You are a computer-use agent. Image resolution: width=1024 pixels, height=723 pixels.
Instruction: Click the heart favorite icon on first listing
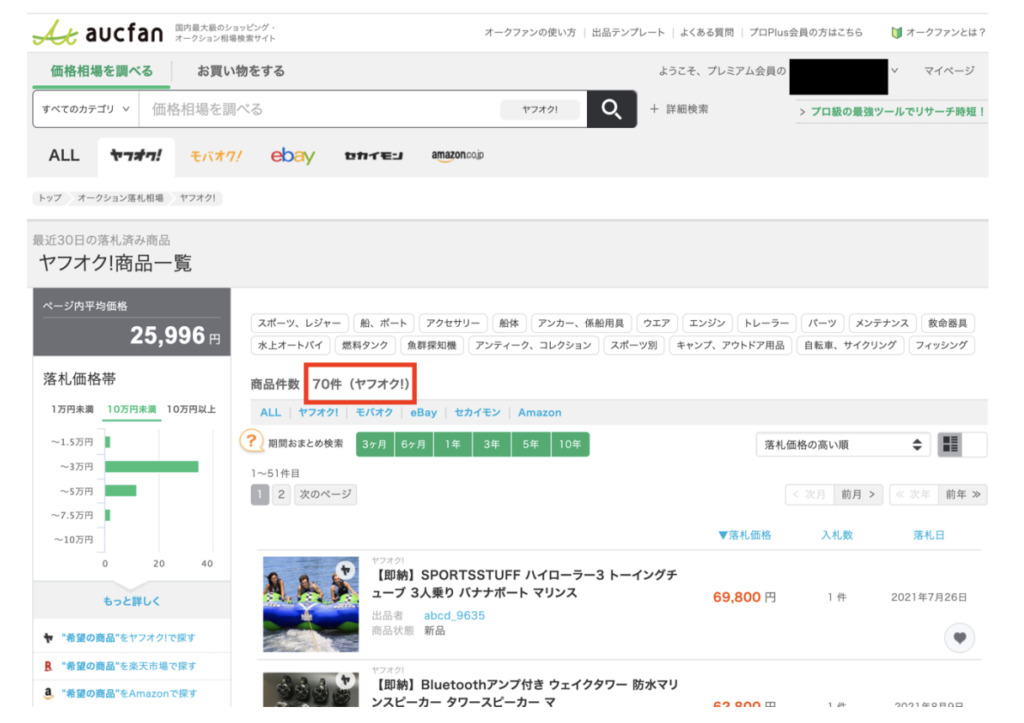959,638
